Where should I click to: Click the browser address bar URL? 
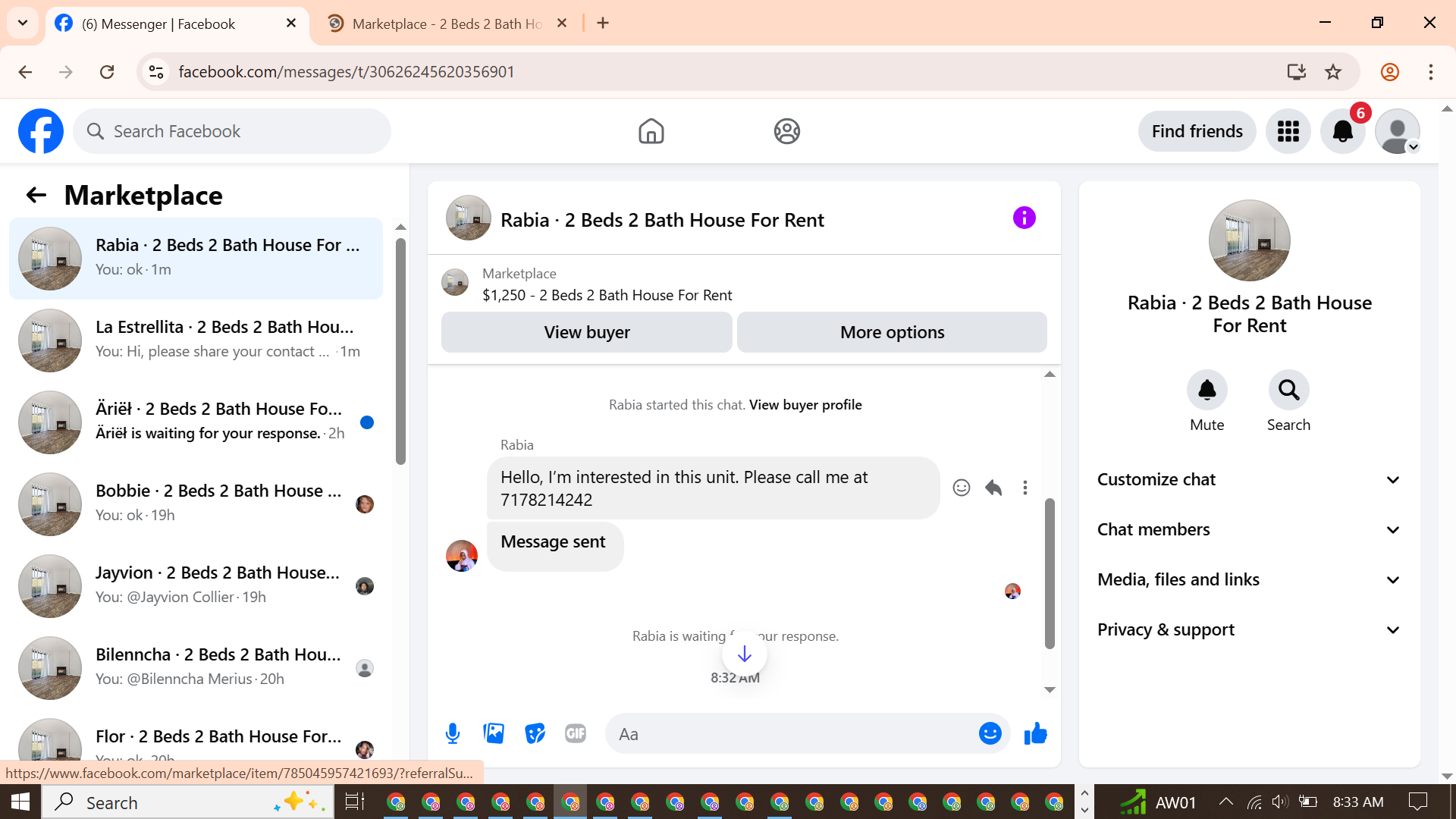[347, 72]
